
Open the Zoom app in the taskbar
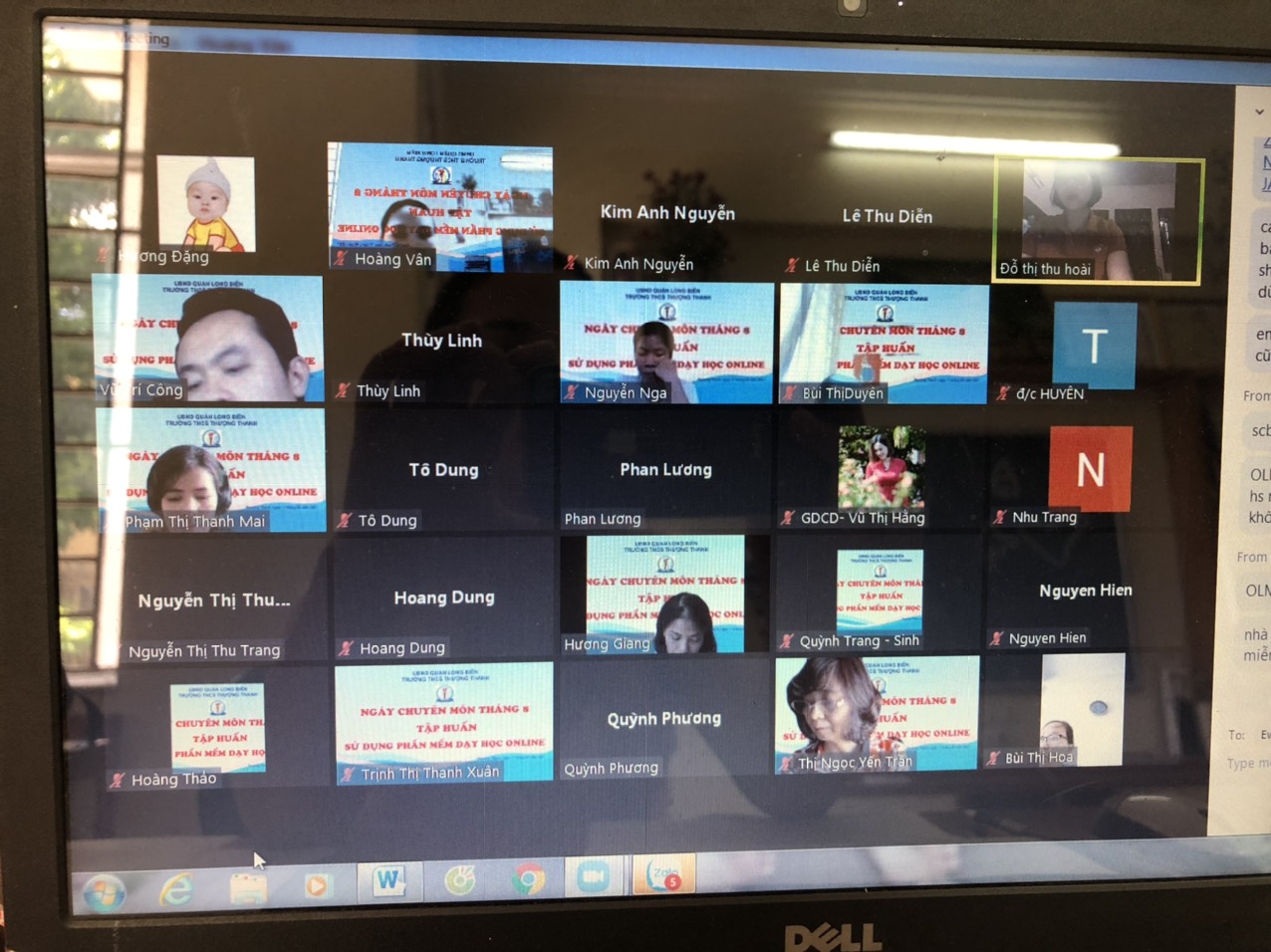point(594,876)
